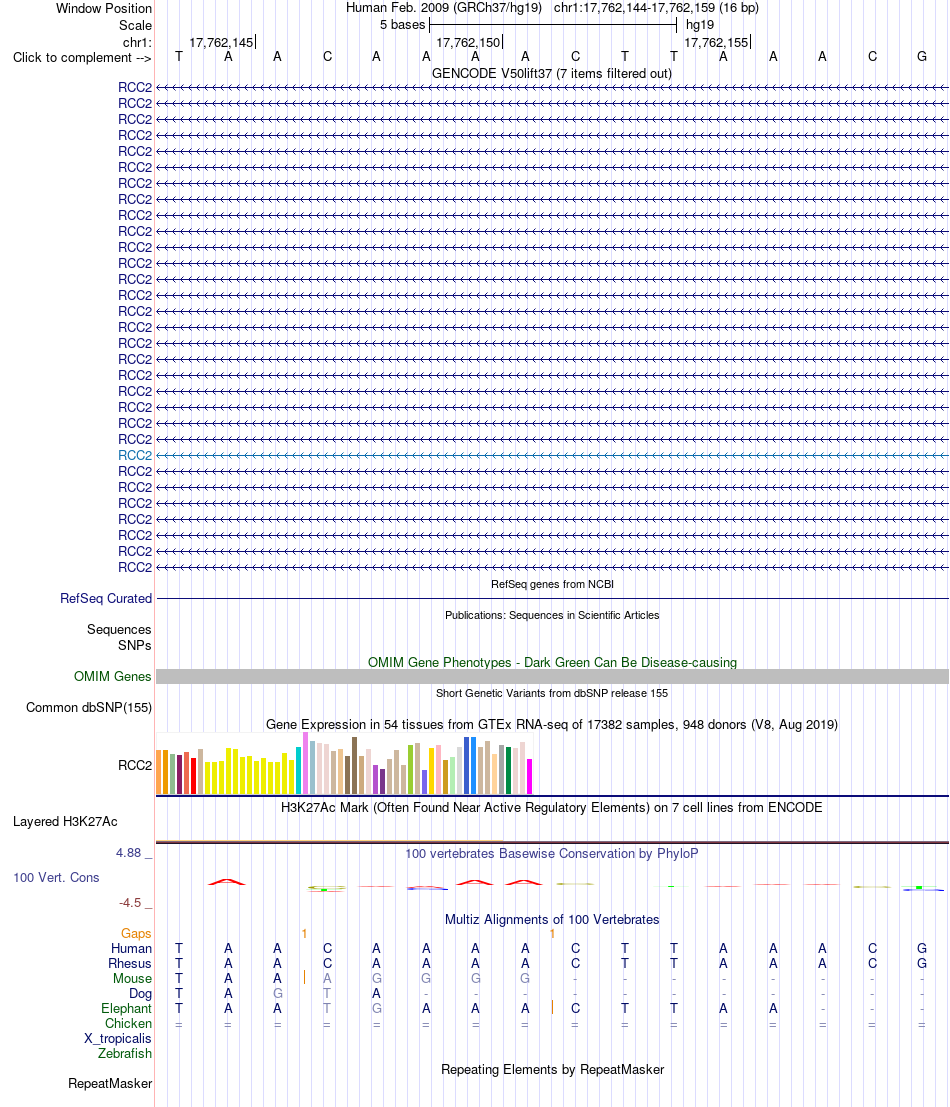Open 'RefSeq genes from NCBI' track title

(552, 584)
